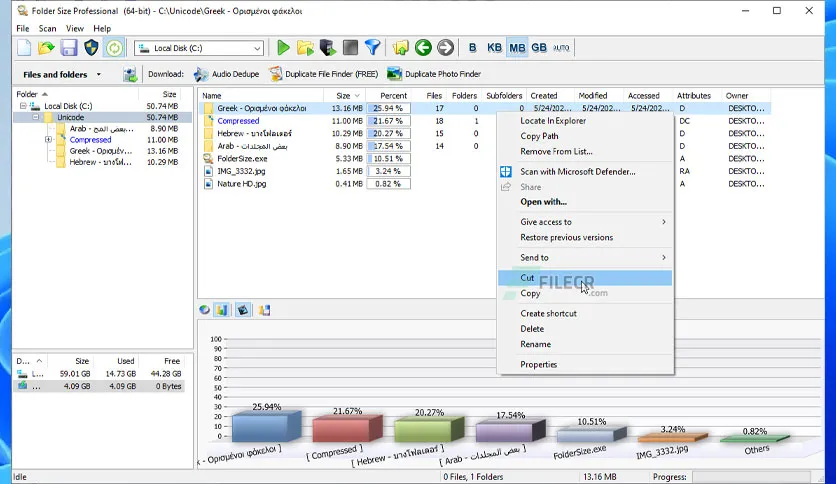
Task: Click the blue 25.94% chart bar
Action: (x=267, y=426)
